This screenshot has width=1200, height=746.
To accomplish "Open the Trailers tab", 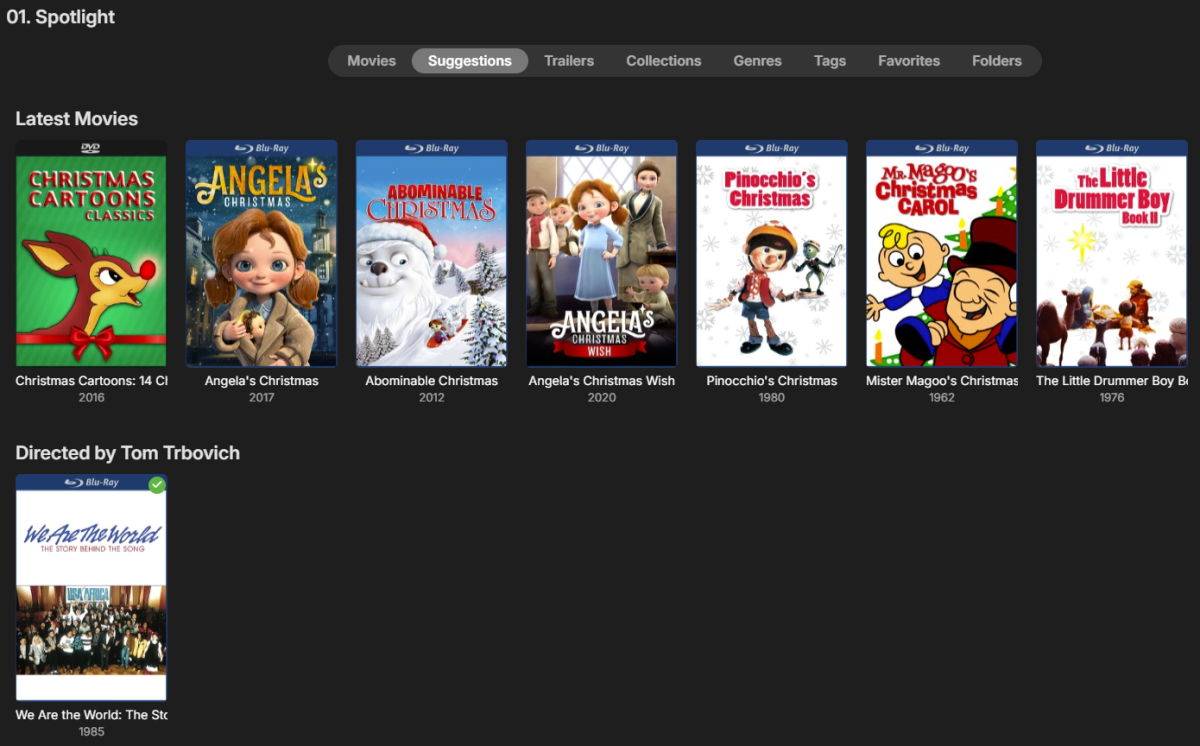I will coord(569,61).
